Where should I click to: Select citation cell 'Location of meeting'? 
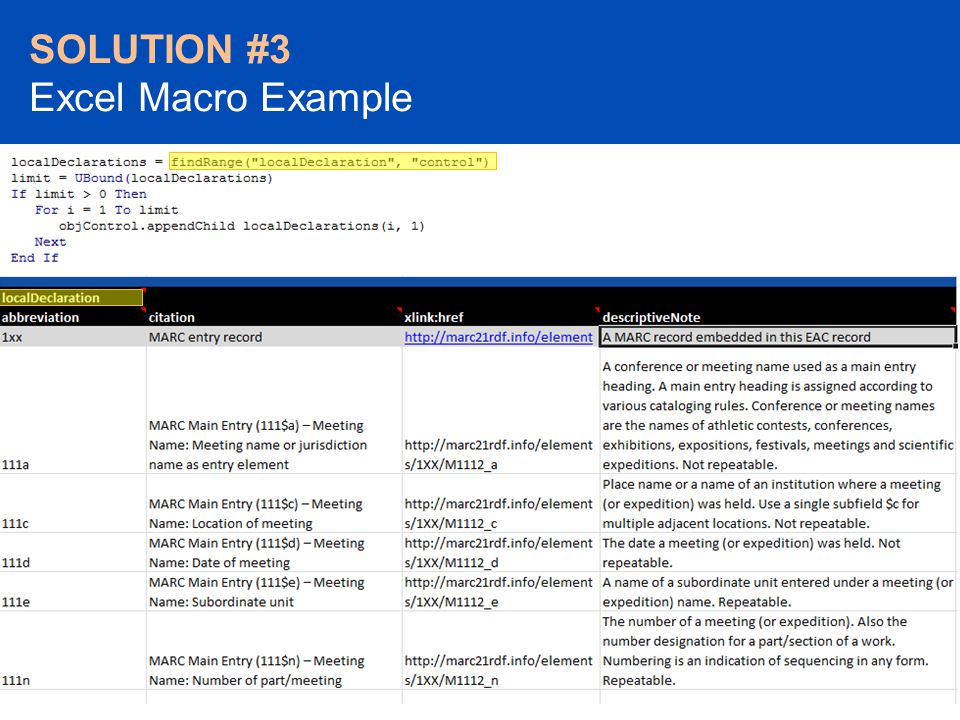click(274, 503)
